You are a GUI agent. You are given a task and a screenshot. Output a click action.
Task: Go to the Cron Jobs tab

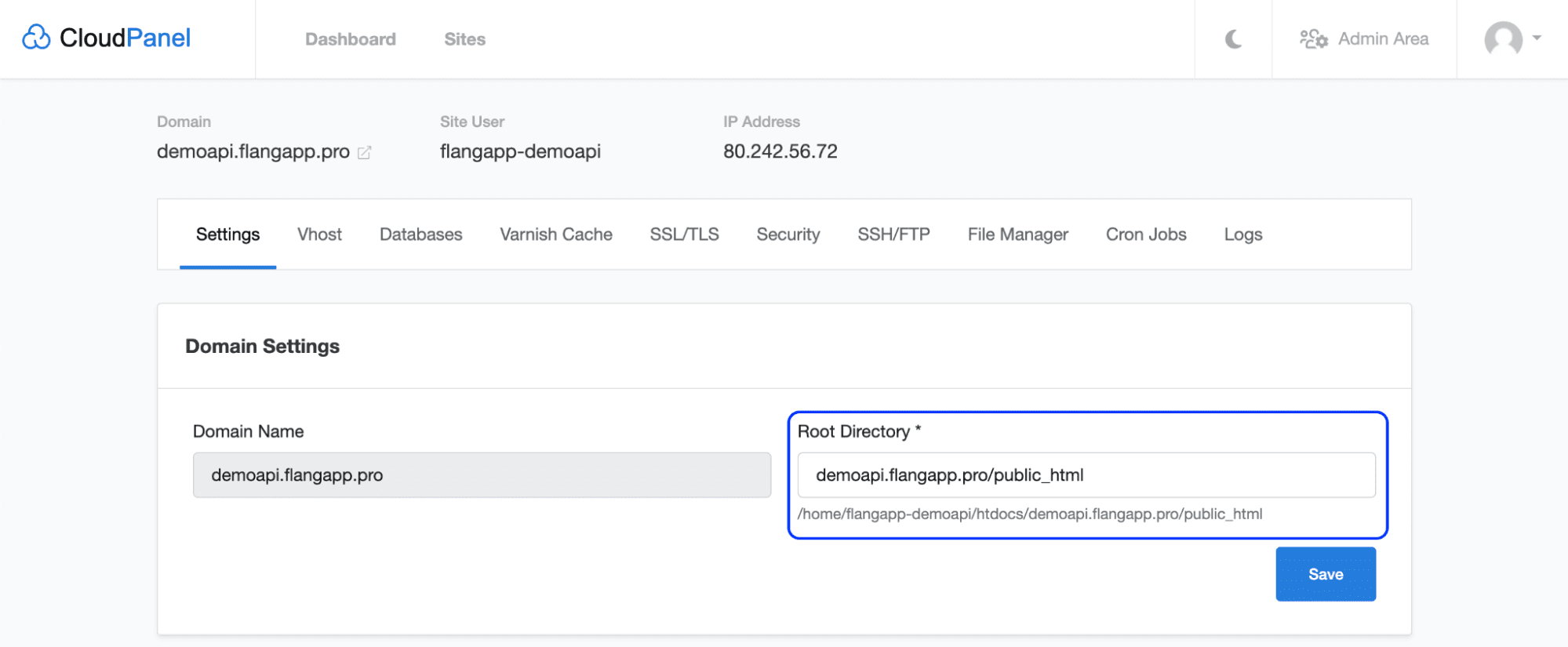1145,234
